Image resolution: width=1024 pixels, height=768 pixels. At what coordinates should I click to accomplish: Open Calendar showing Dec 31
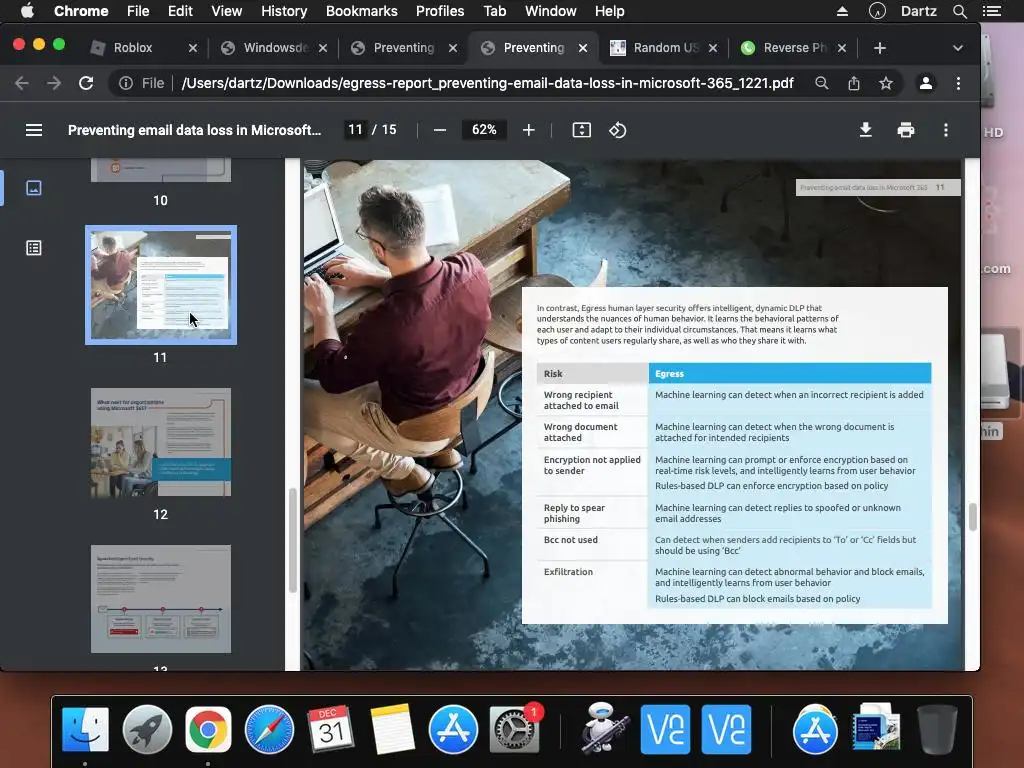pyautogui.click(x=330, y=729)
